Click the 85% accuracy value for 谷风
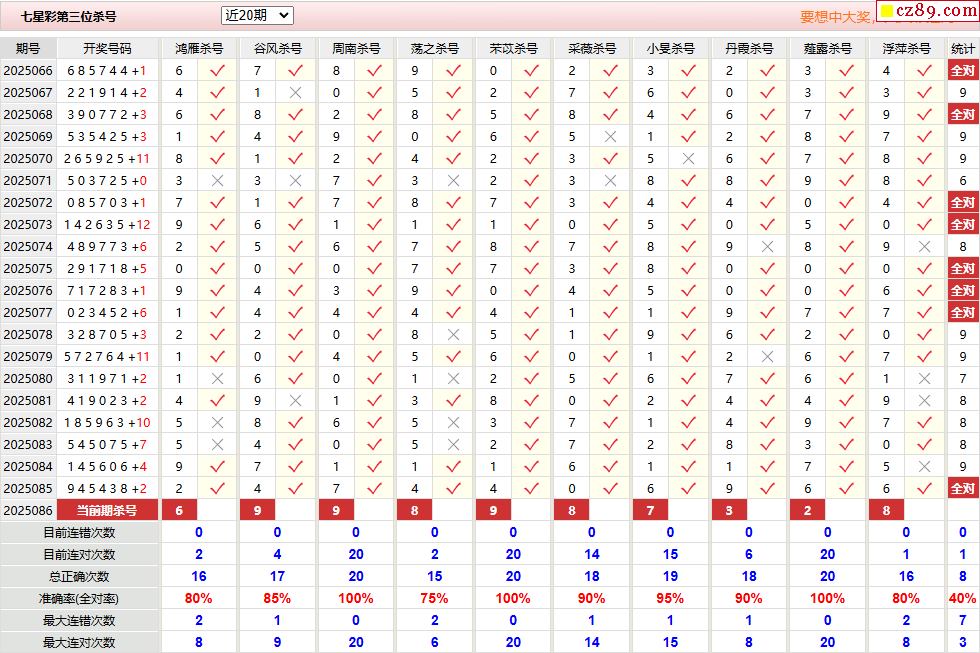The height and width of the screenshot is (653, 980). coord(277,599)
